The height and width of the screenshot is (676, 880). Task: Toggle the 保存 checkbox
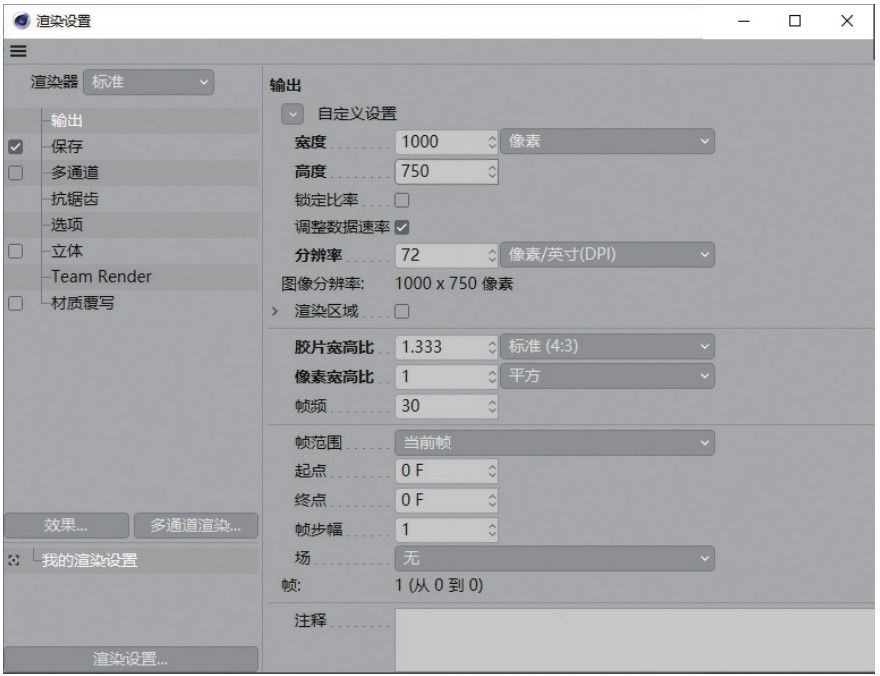pyautogui.click(x=16, y=147)
